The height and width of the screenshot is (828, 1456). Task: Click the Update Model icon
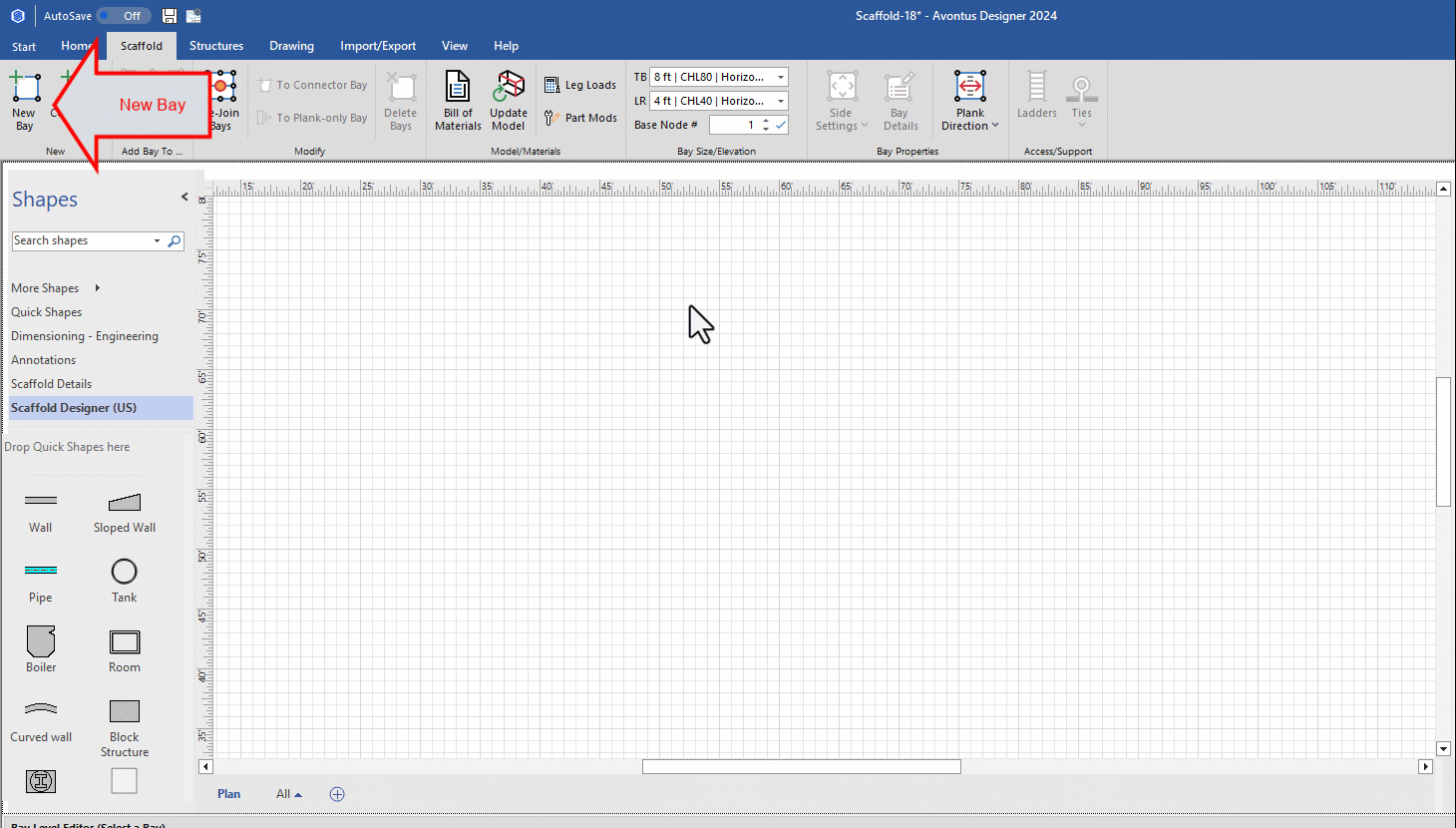pyautogui.click(x=509, y=100)
